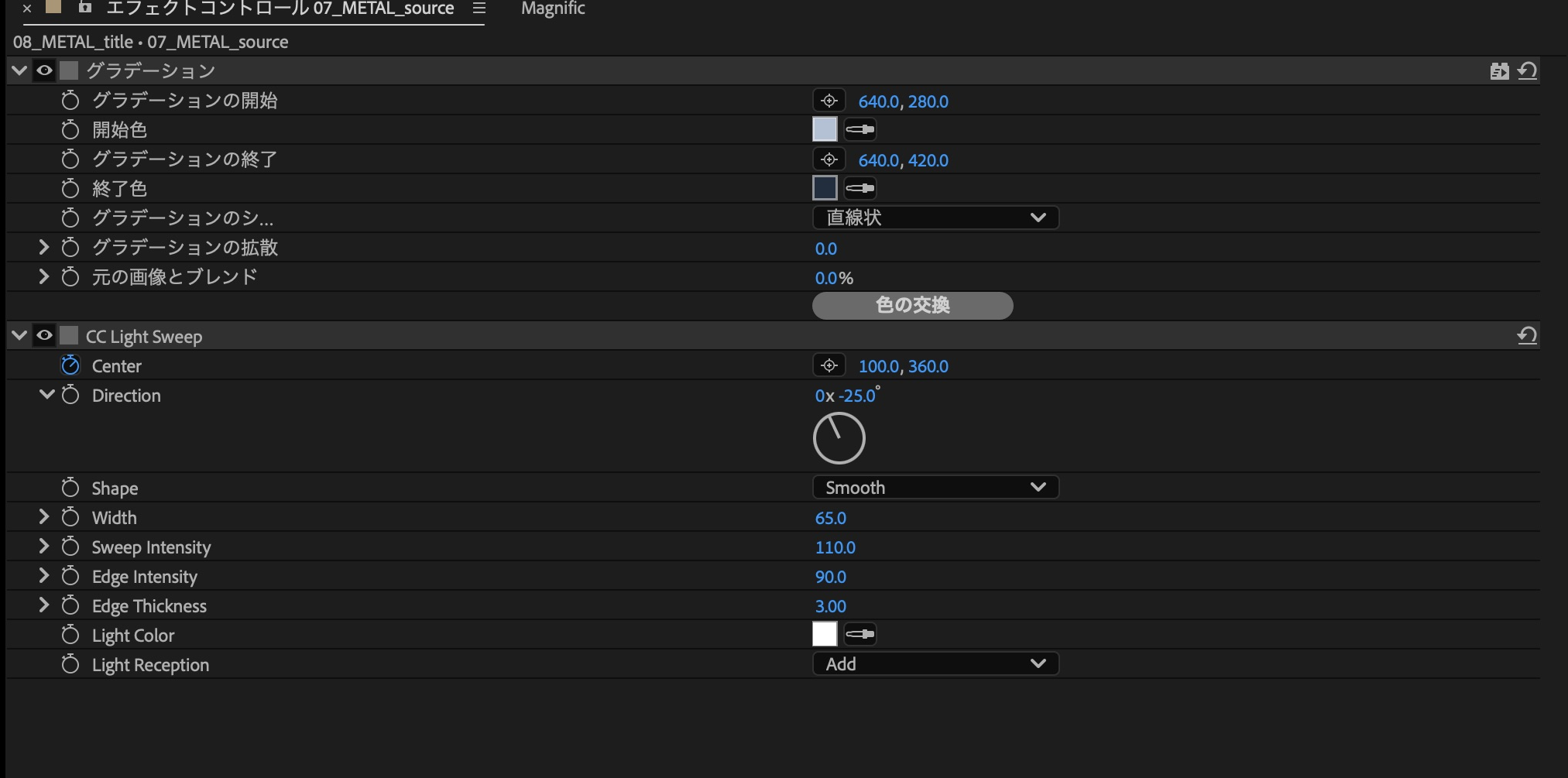Image resolution: width=1568 pixels, height=778 pixels.
Task: Open 直線状 gradient shape dropdown
Action: (x=935, y=218)
